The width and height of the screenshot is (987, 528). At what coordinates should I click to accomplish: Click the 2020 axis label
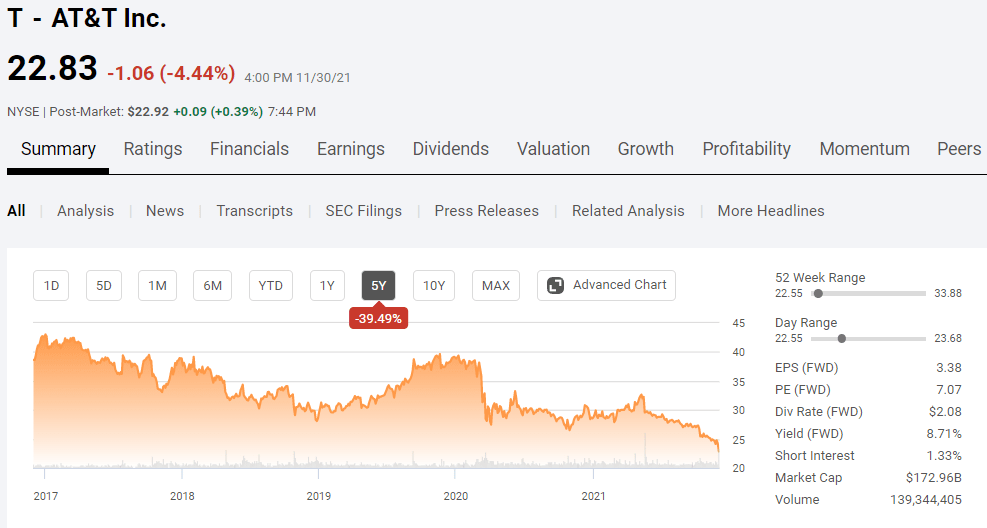456,497
